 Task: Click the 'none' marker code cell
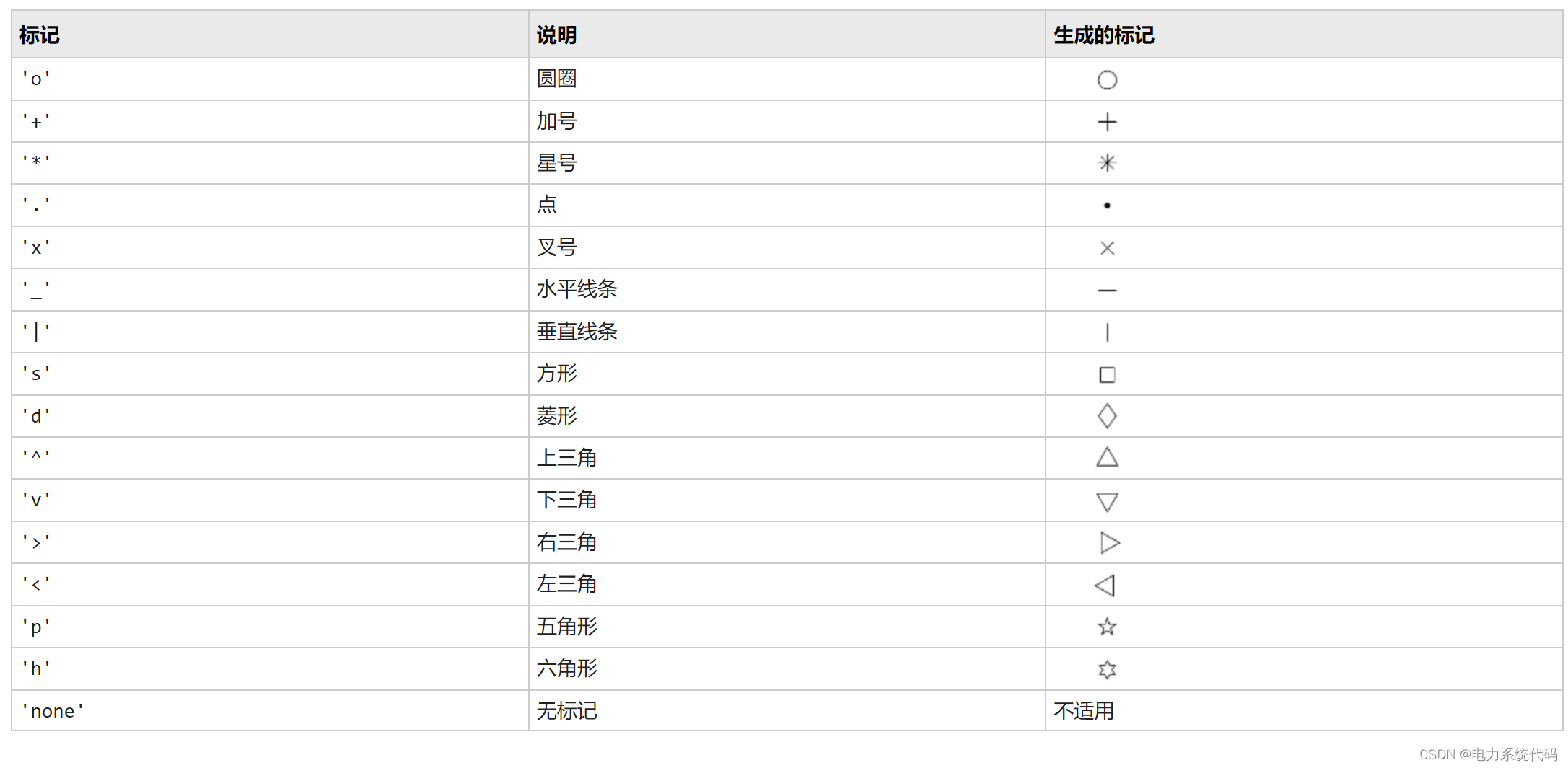(x=53, y=712)
